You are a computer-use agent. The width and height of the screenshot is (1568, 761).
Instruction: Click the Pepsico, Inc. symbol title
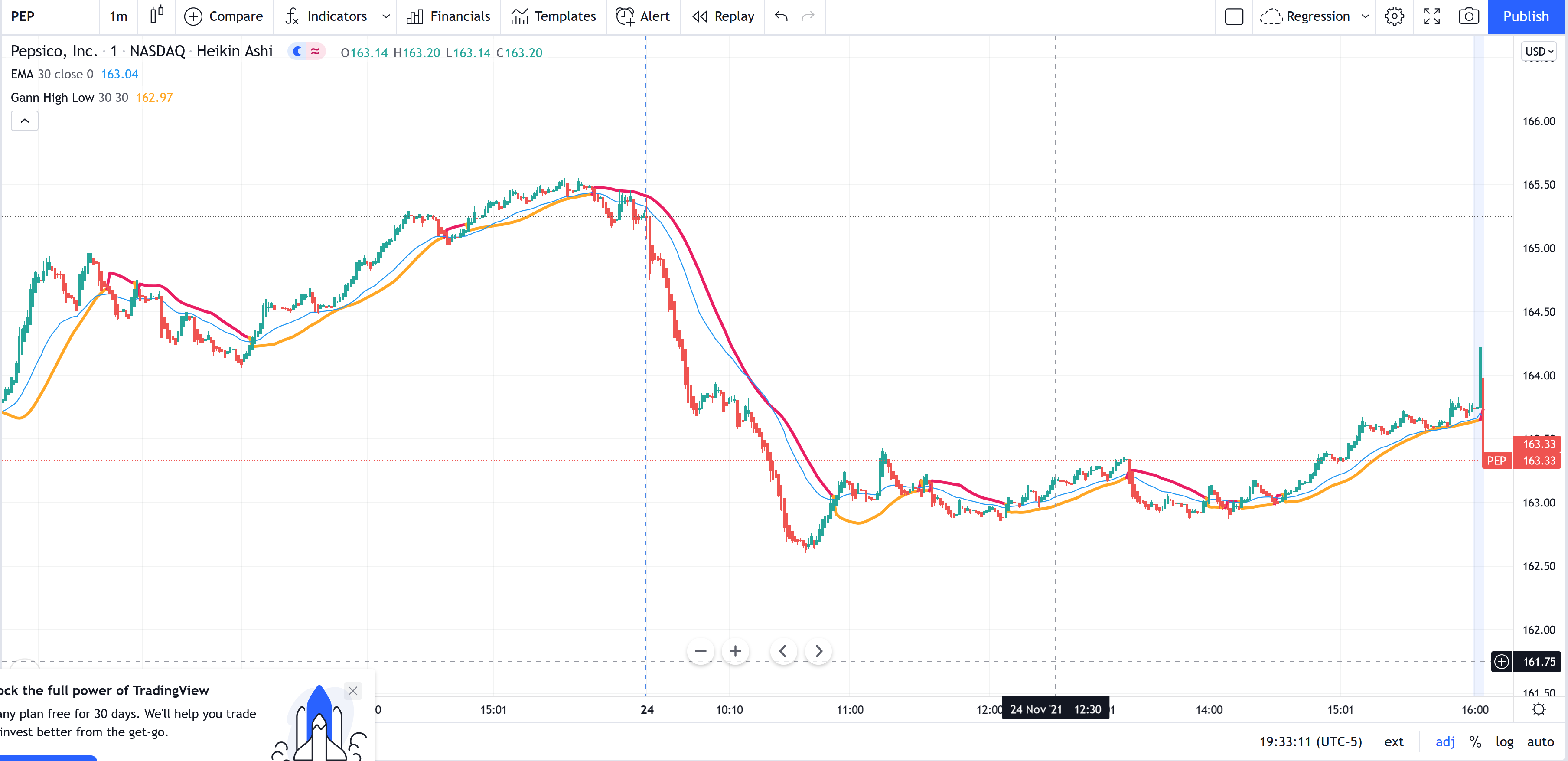pos(54,51)
